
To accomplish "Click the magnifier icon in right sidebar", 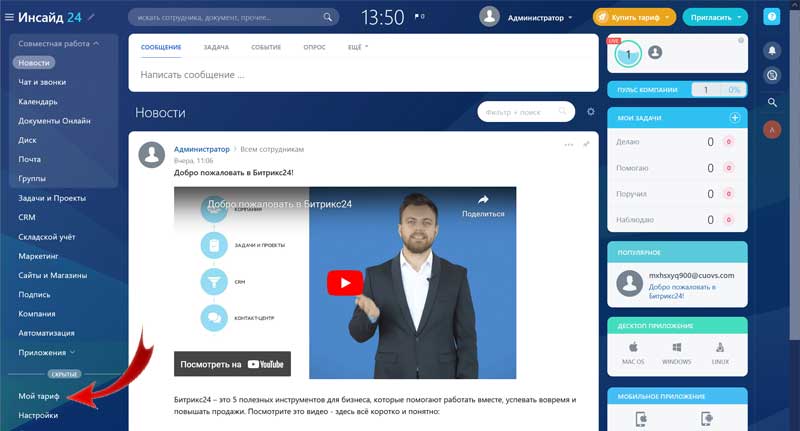I will (x=771, y=102).
